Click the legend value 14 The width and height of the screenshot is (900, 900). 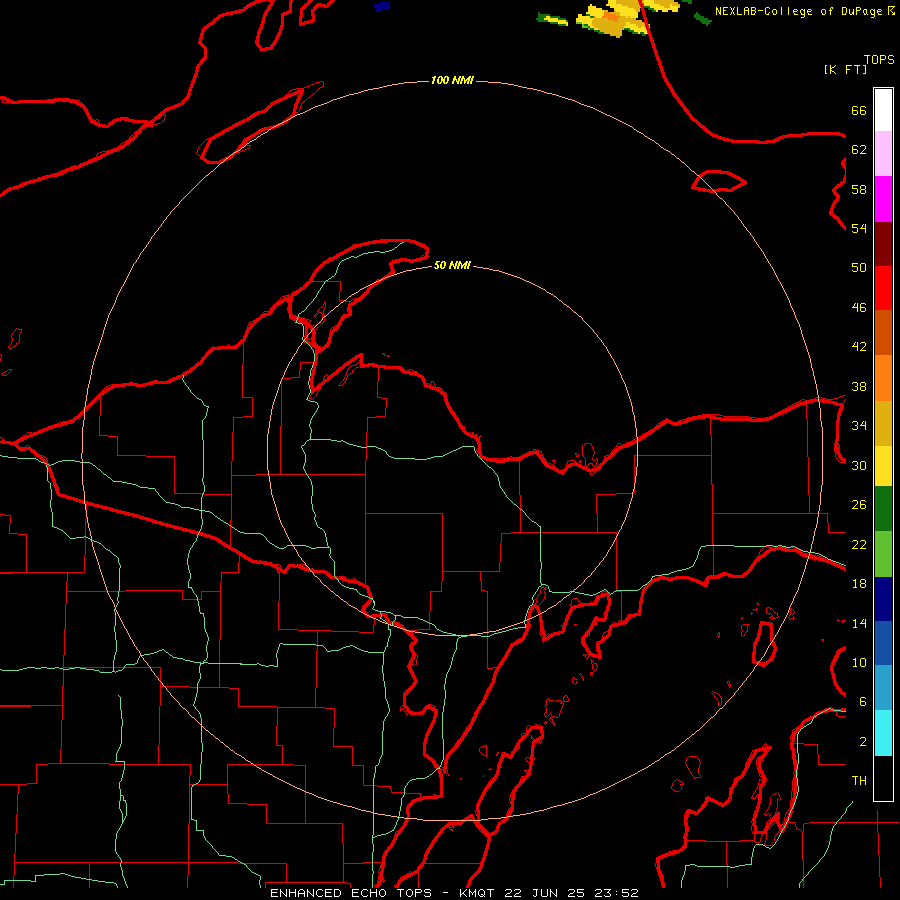coord(859,623)
